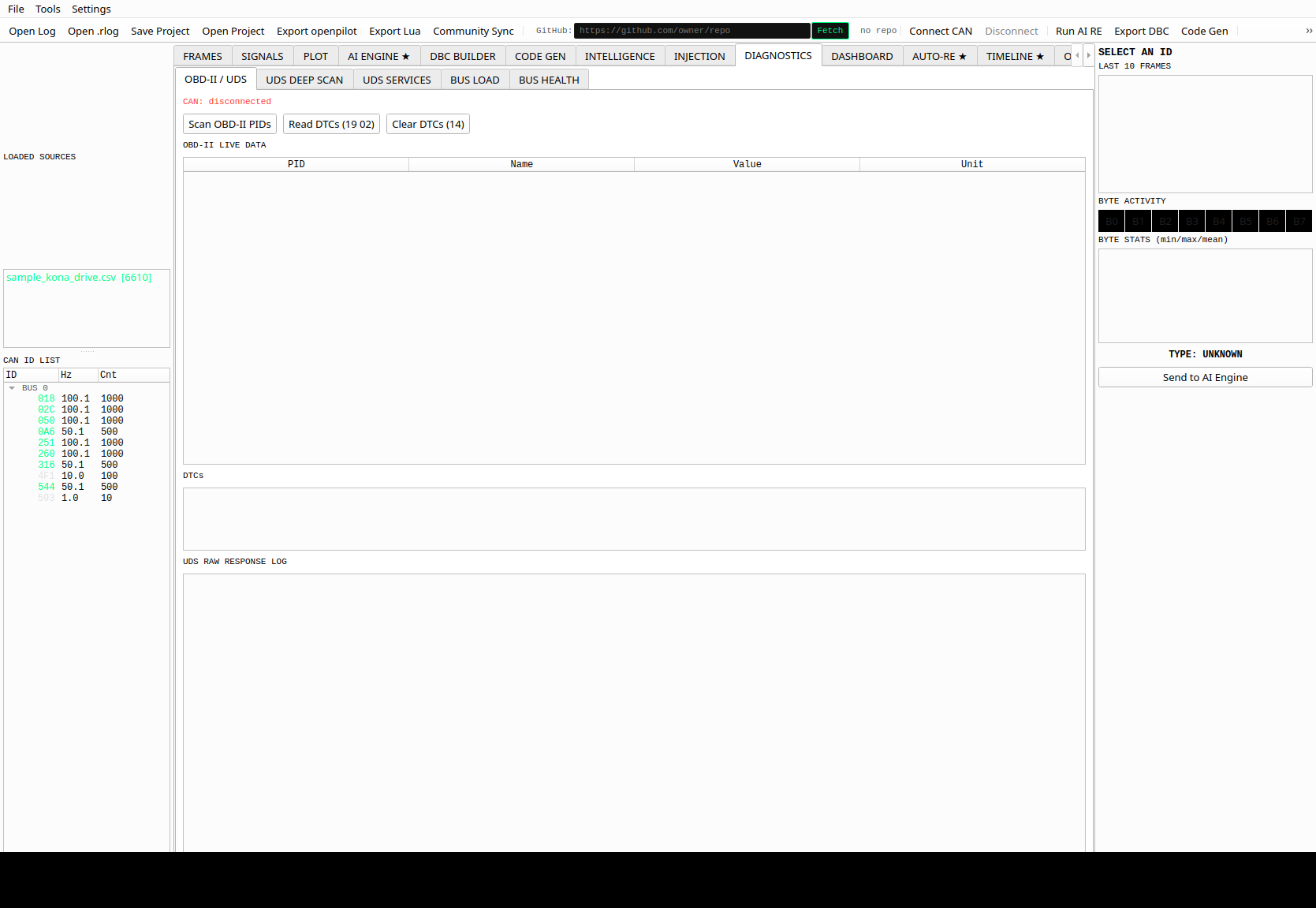The image size is (1316, 908).
Task: Click Run AI RE
Action: 1079,31
